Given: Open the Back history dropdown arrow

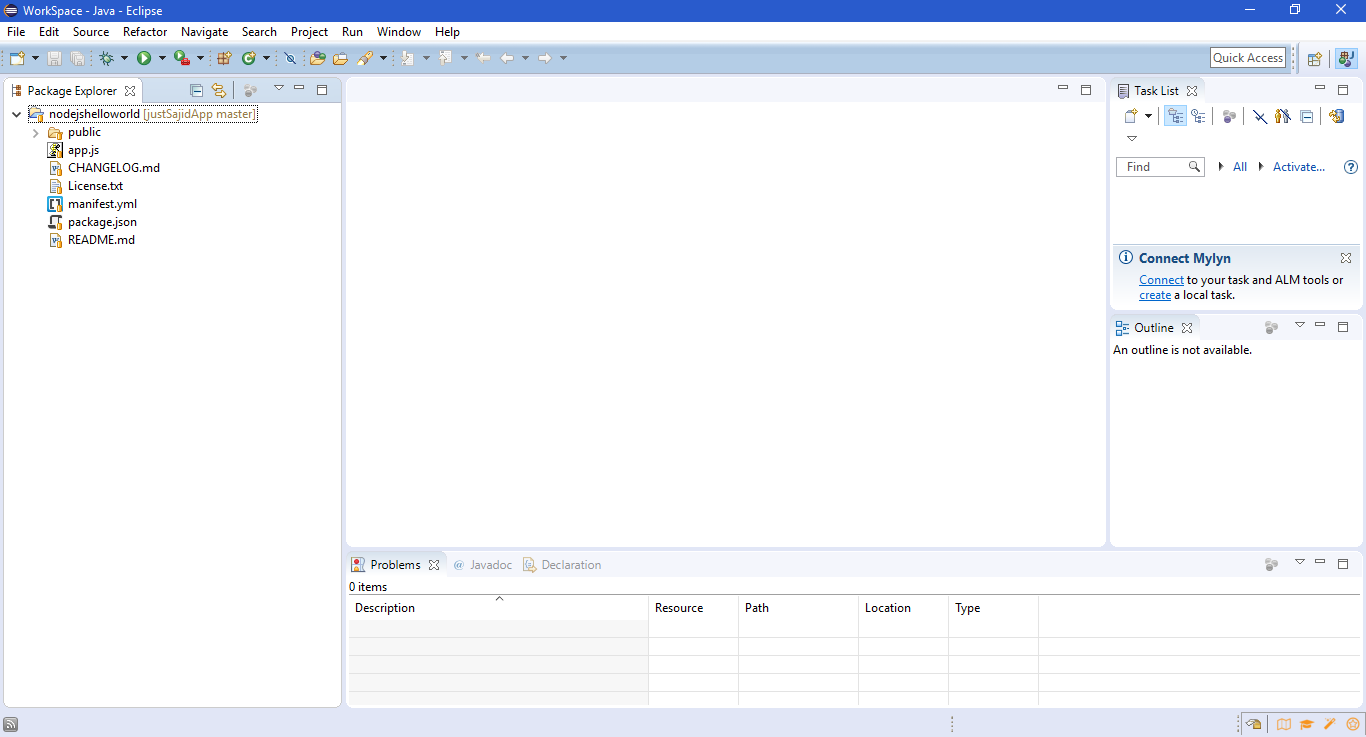Looking at the screenshot, I should pyautogui.click(x=525, y=58).
